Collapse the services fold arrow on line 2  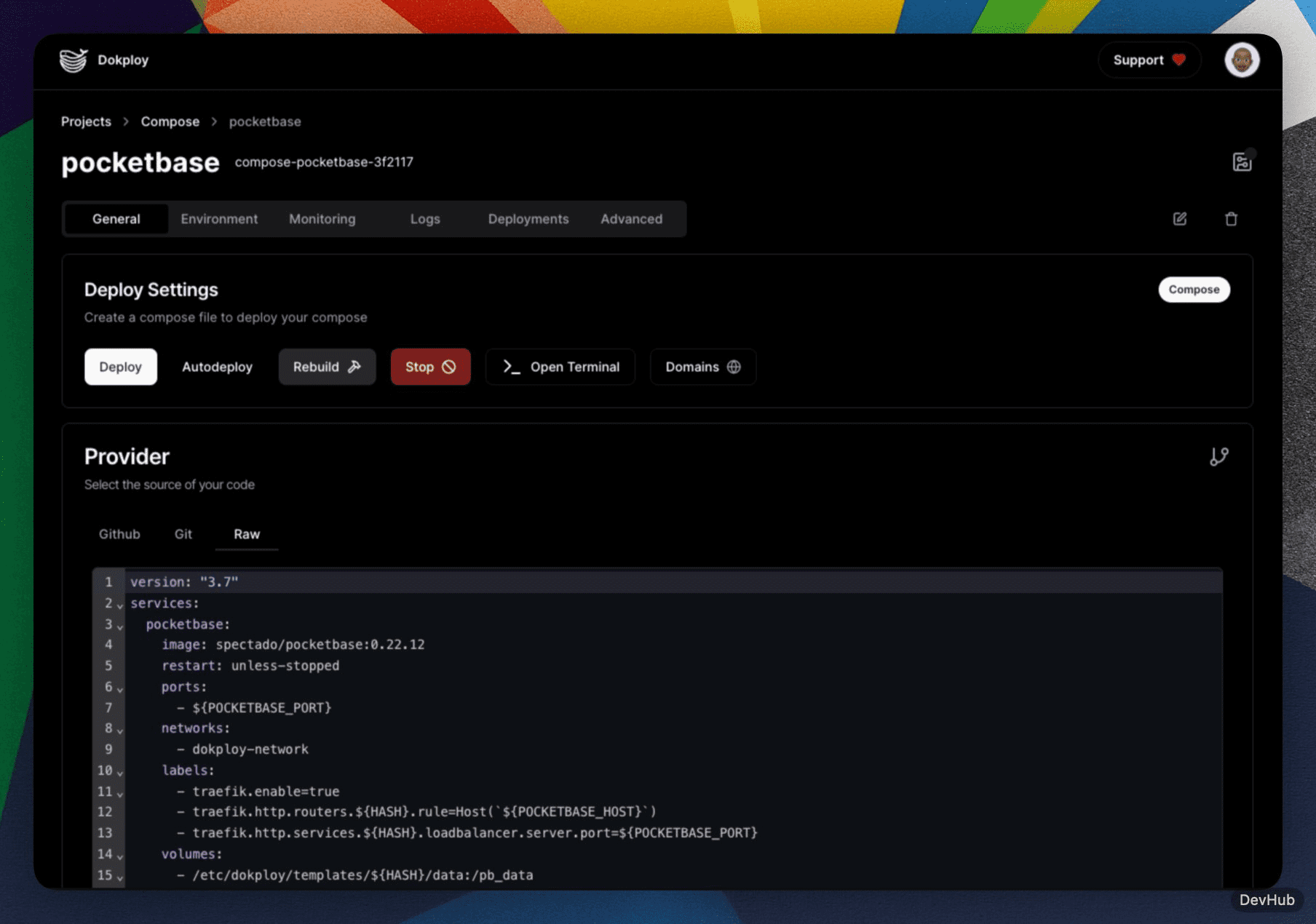tap(120, 605)
